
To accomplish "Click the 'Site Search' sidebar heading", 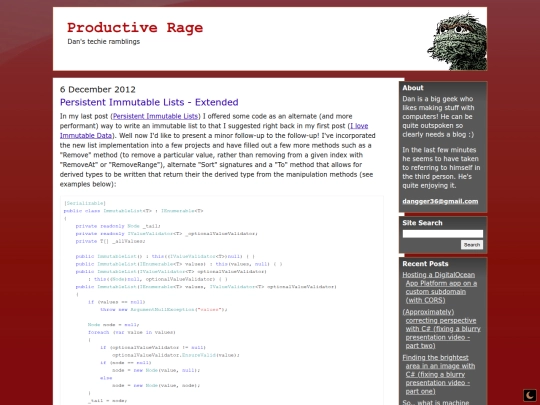I will (422, 223).
